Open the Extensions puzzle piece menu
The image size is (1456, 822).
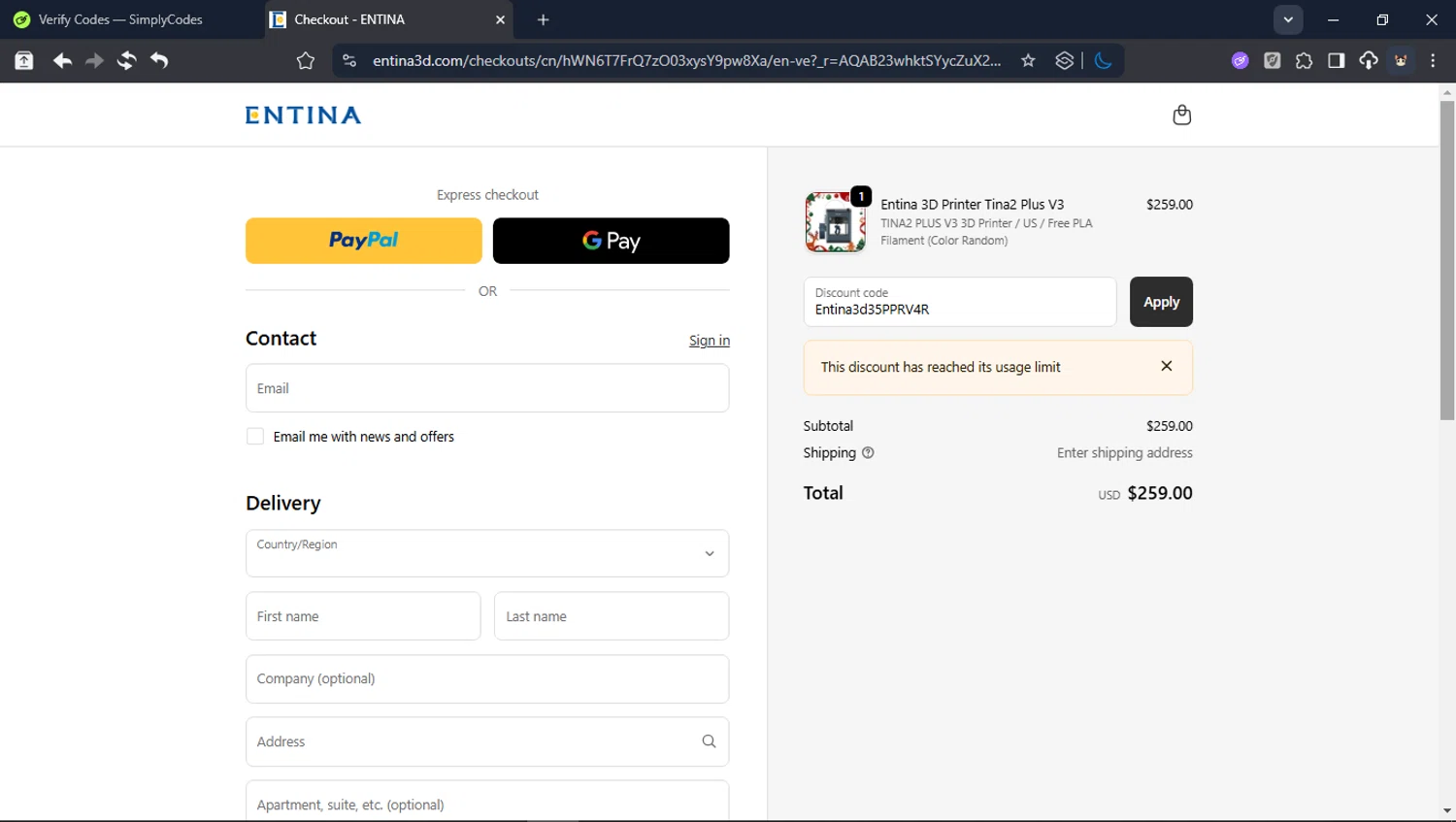[1304, 60]
